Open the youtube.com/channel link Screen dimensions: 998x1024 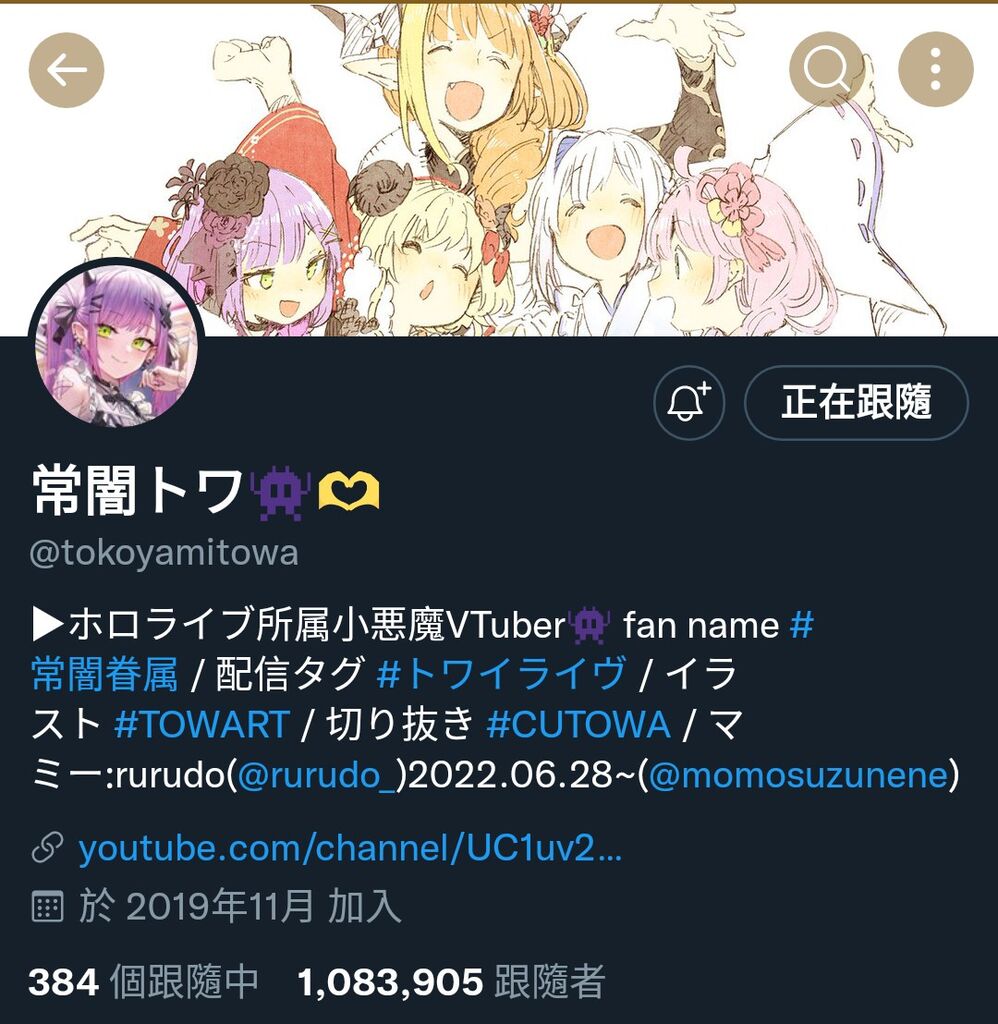[x=350, y=848]
